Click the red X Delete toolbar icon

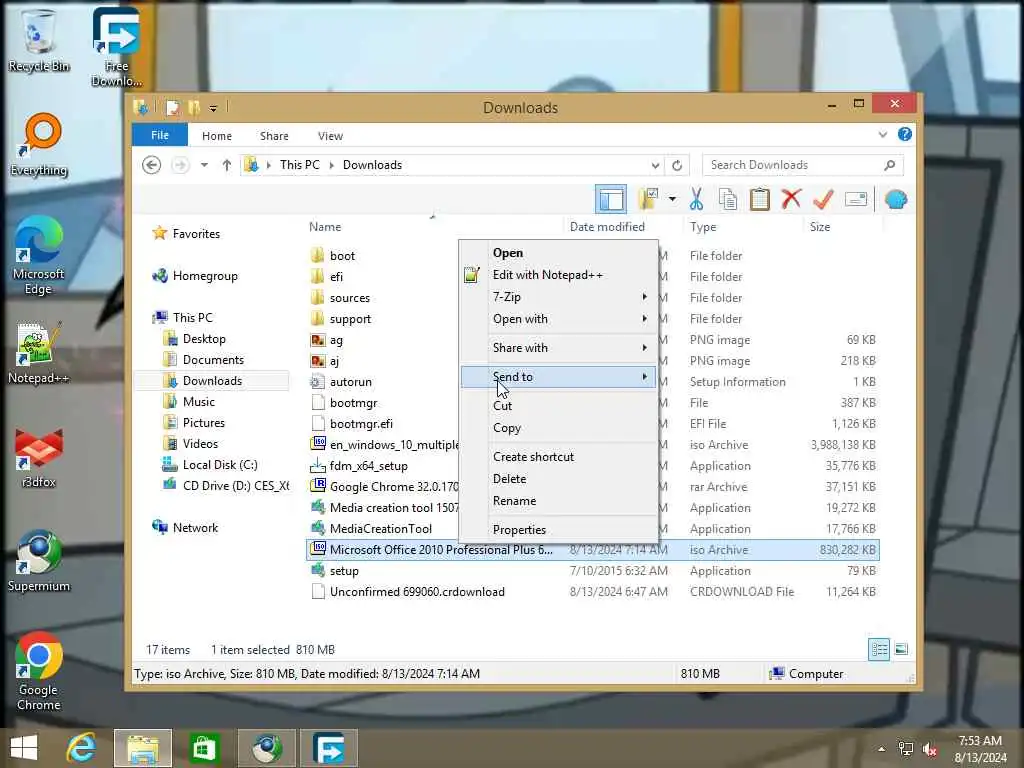pos(791,199)
